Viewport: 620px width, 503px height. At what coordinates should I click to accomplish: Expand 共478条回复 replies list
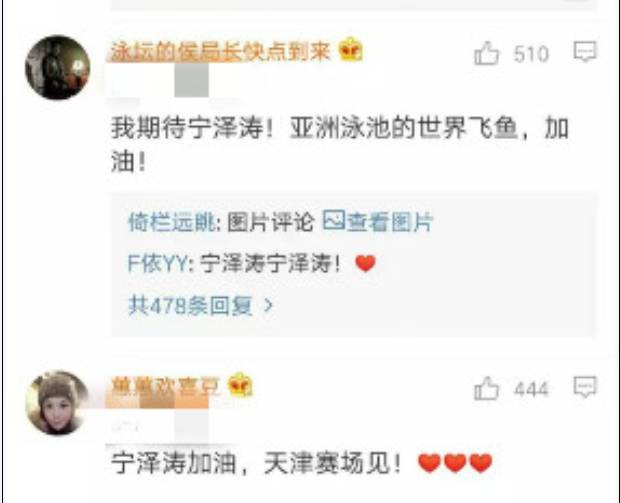pos(201,305)
